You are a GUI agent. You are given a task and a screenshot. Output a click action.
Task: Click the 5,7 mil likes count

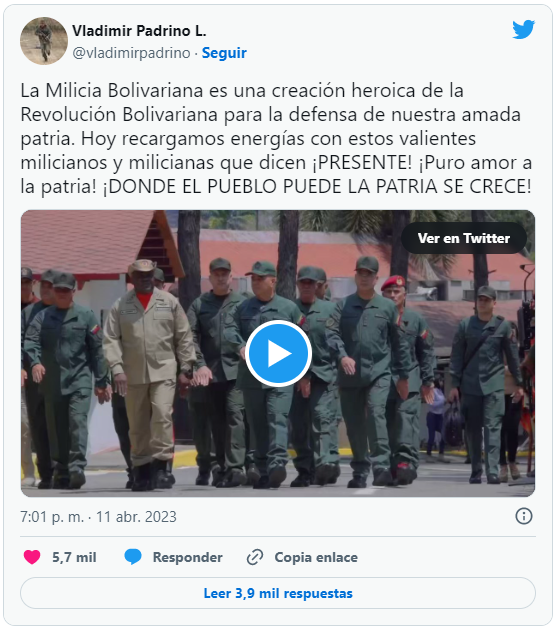74,557
